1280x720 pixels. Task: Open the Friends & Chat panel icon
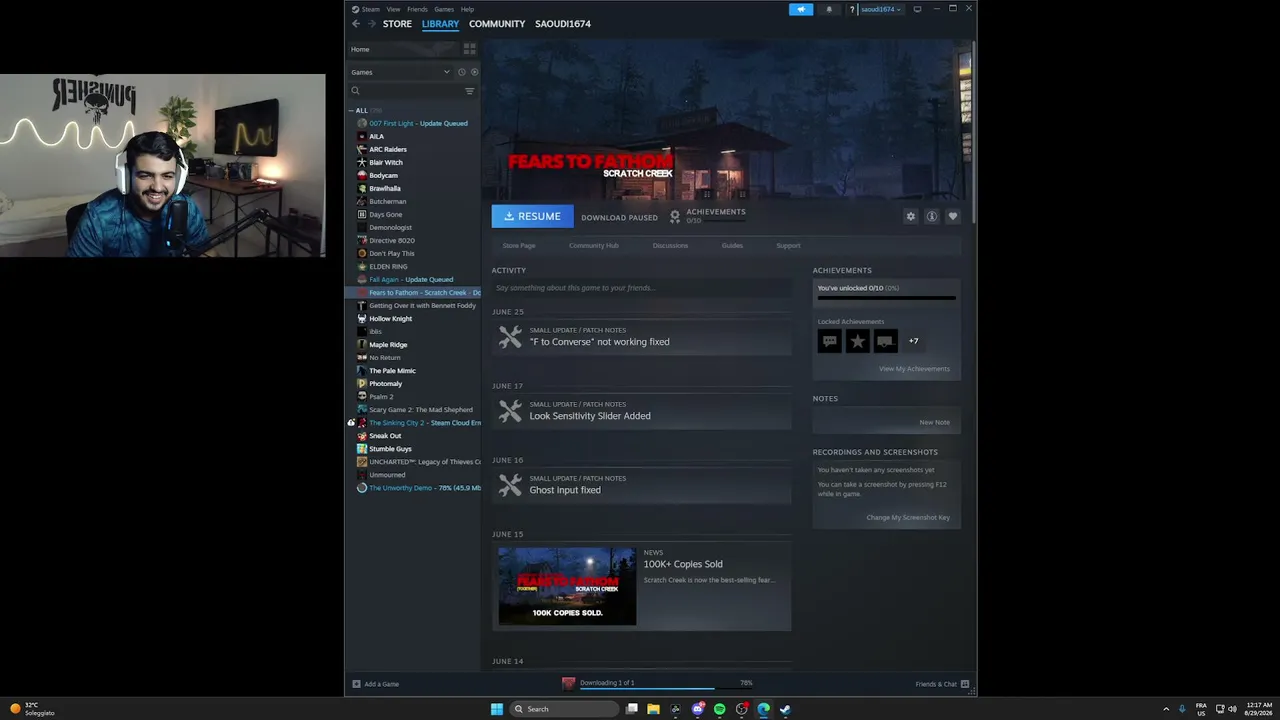point(965,684)
